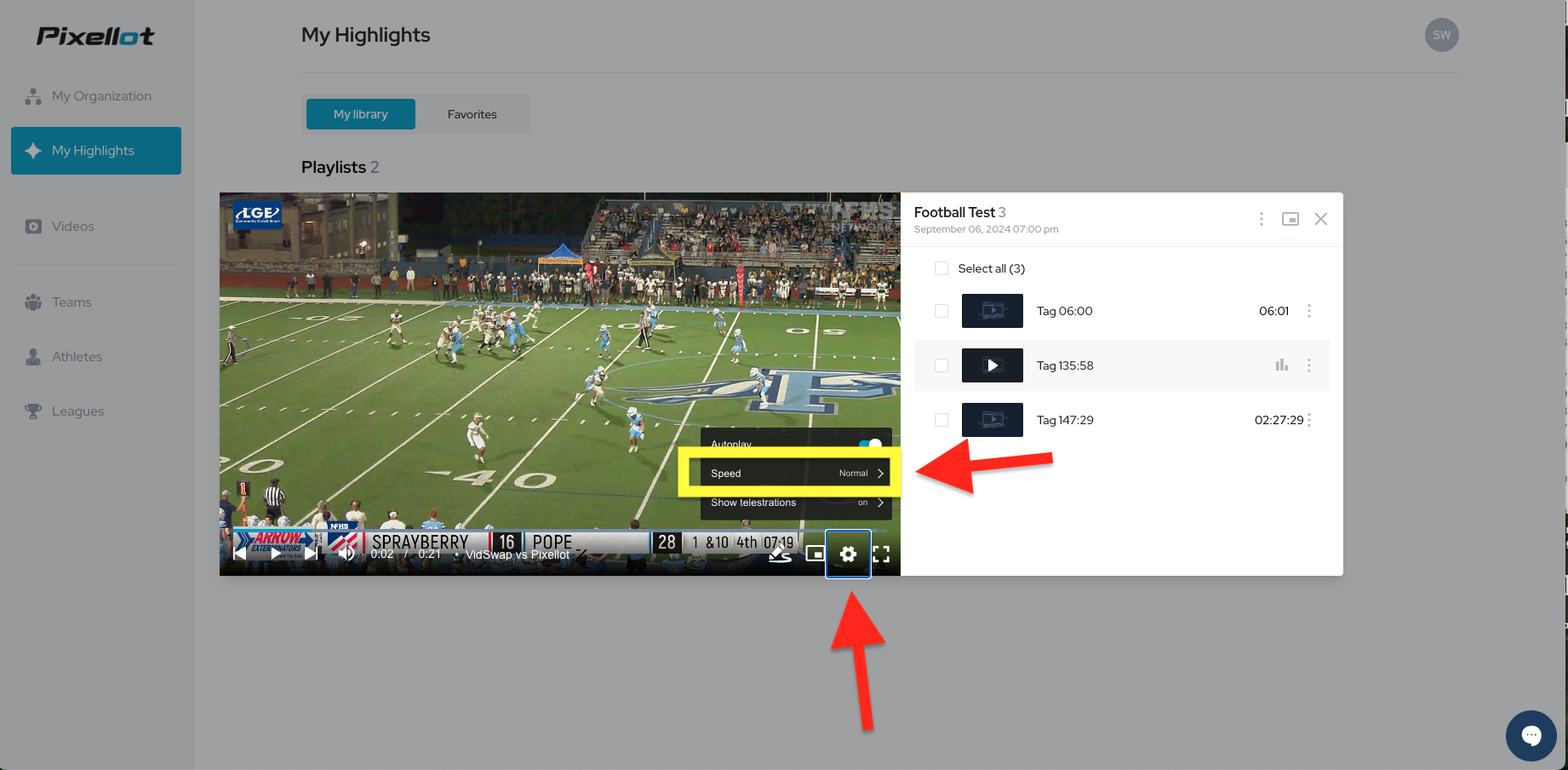
Task: Open the Leagues page
Action: (96, 411)
